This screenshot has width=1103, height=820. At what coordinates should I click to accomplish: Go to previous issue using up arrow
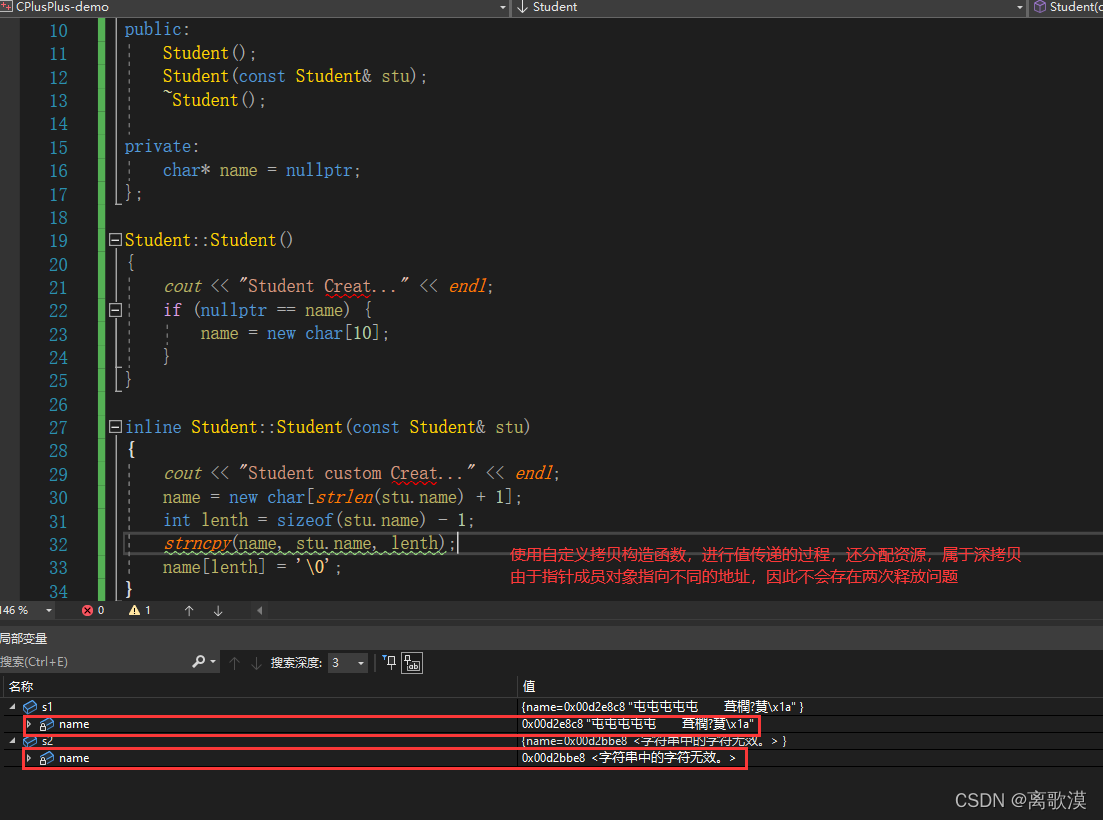(189, 610)
